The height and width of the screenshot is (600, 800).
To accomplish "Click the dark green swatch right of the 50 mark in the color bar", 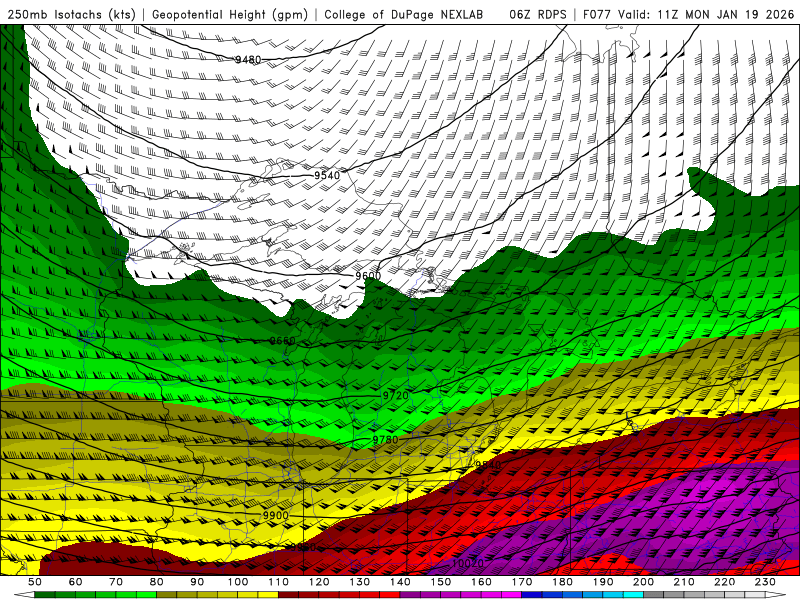I will click(x=45, y=595).
